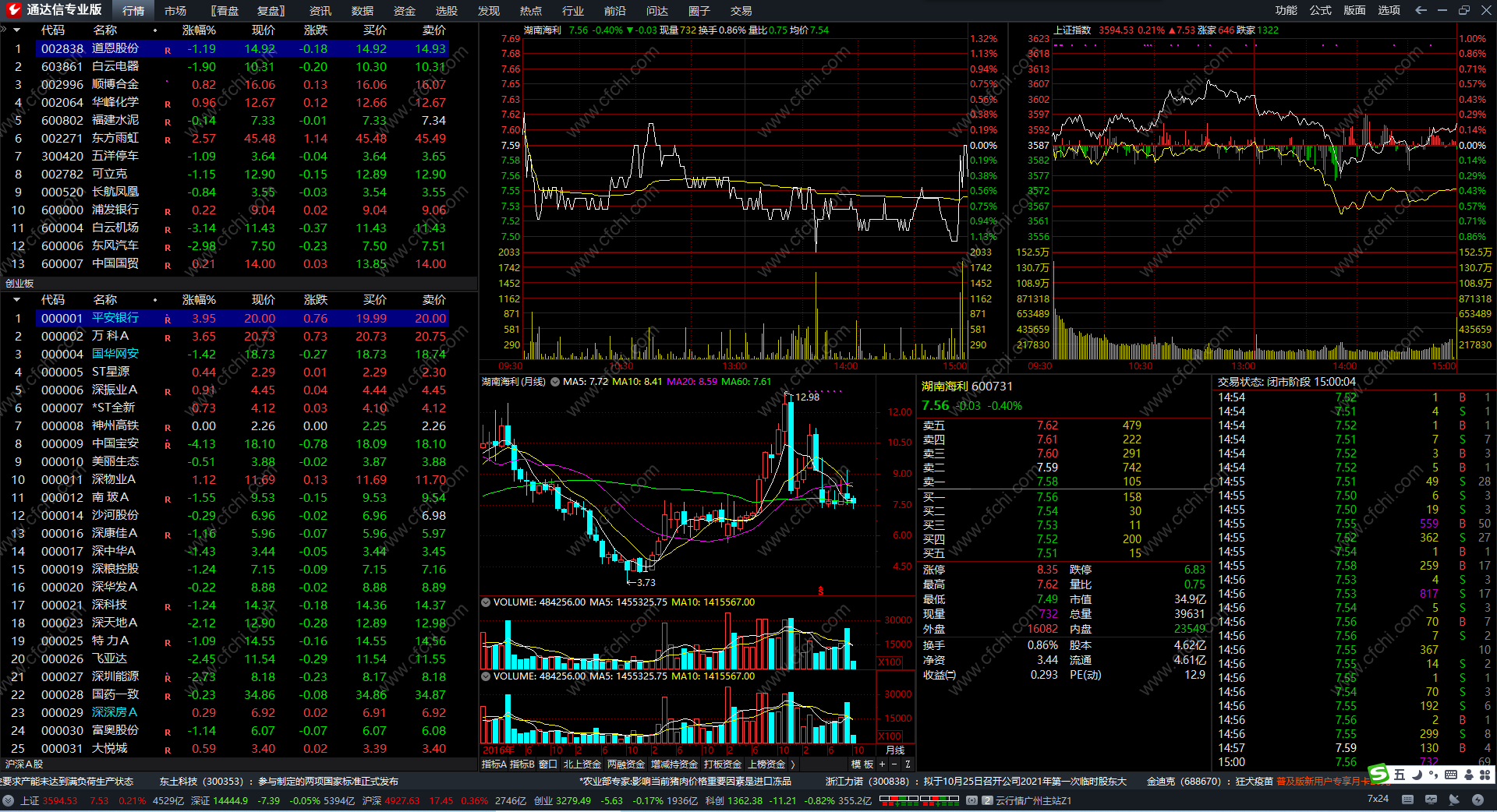Expand more chart tabs with the 〉 arrow
This screenshot has height=812, width=1497.
tap(793, 764)
